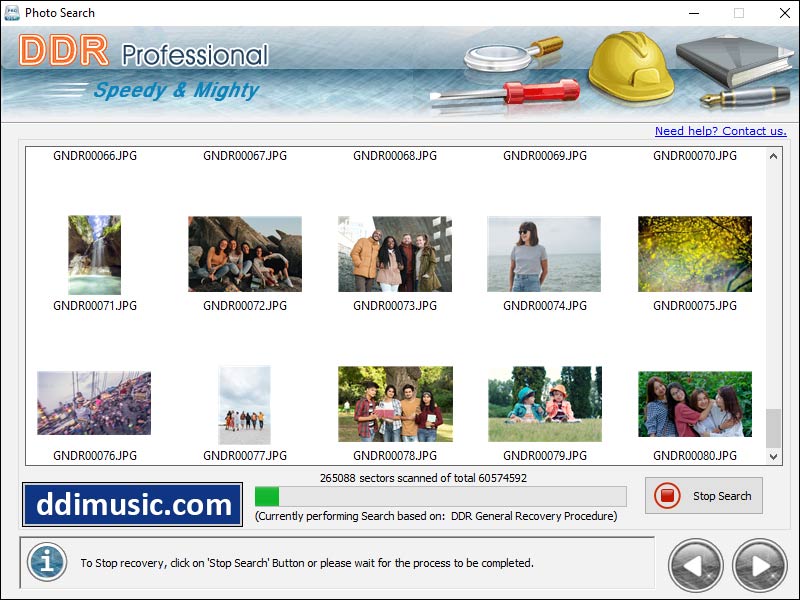
Task: Select thumbnail GNDR00074.JPG woman photo
Action: click(545, 253)
